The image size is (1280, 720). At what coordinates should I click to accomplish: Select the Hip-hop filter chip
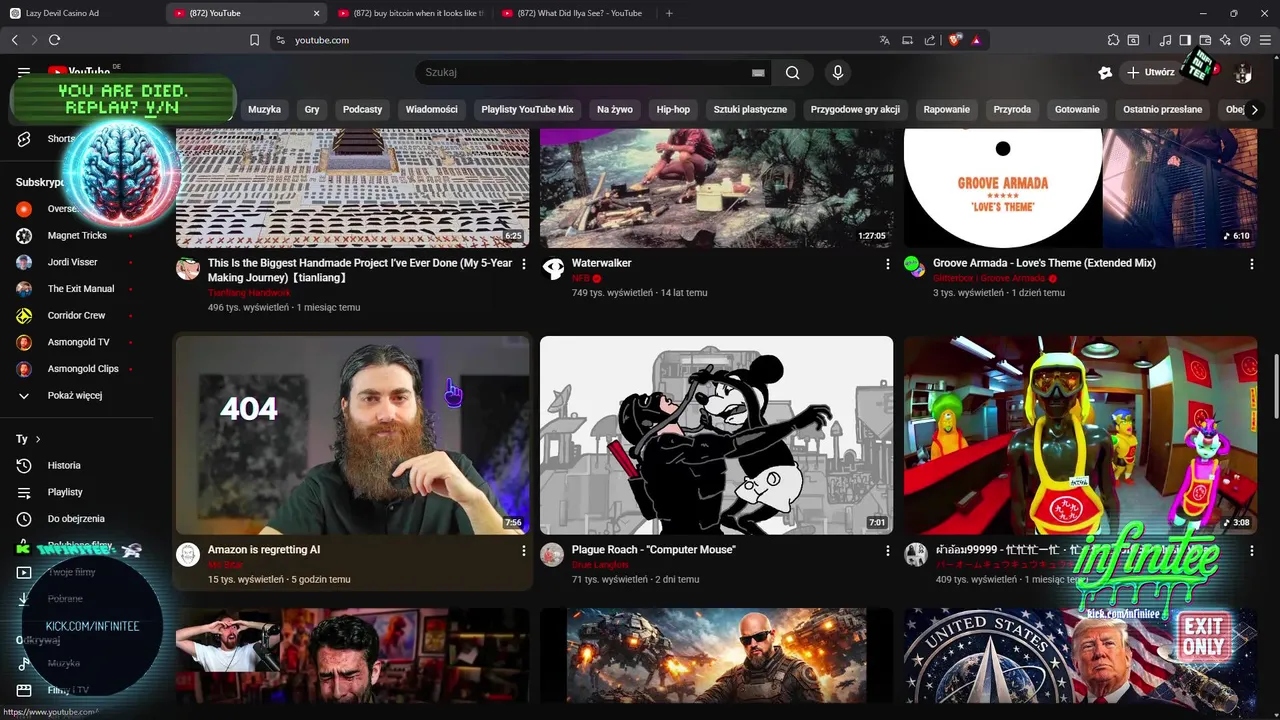pyautogui.click(x=673, y=109)
